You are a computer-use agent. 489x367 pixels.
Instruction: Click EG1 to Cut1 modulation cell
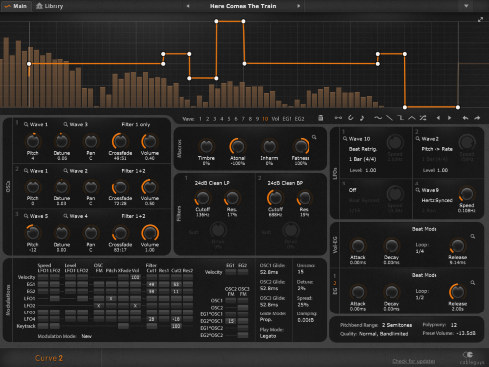point(152,284)
